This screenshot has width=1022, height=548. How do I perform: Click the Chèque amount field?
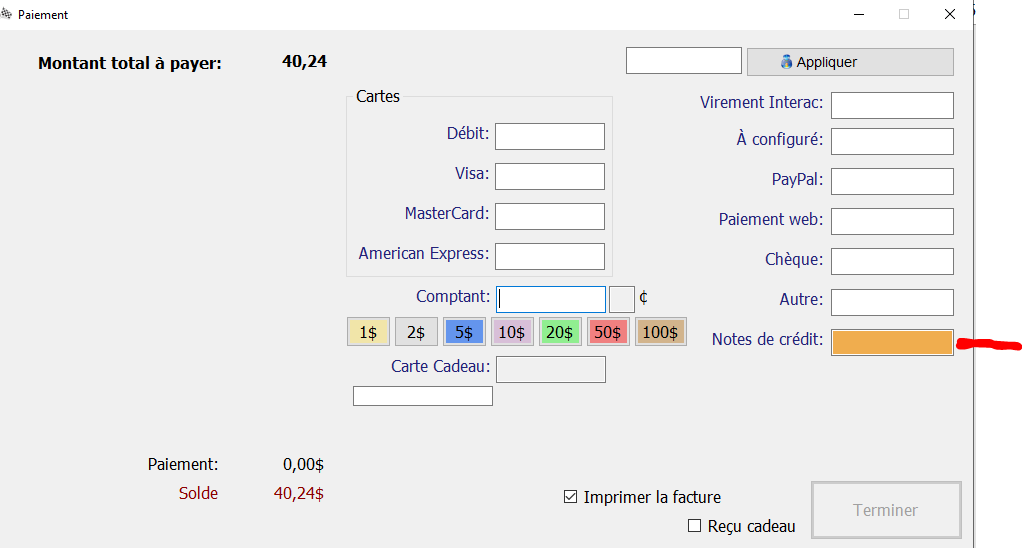(891, 261)
